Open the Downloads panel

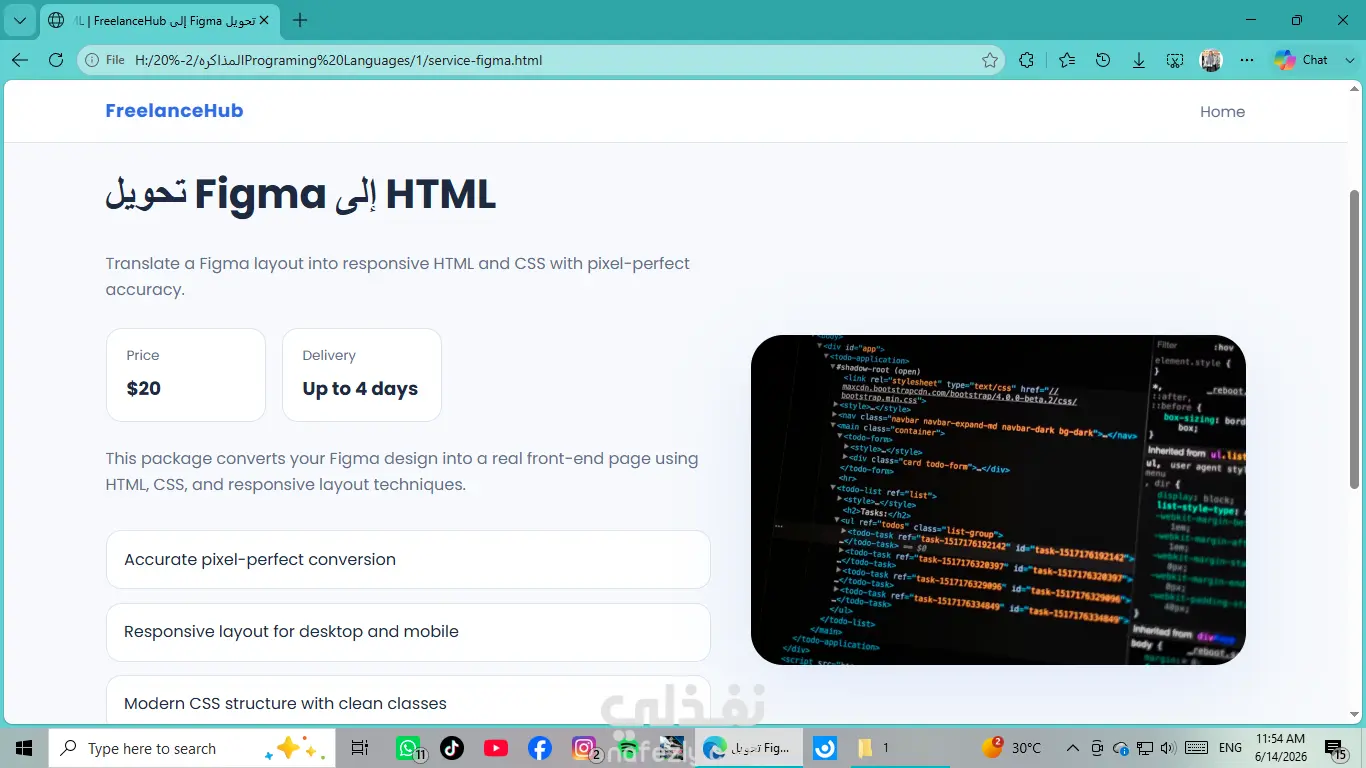coord(1139,60)
